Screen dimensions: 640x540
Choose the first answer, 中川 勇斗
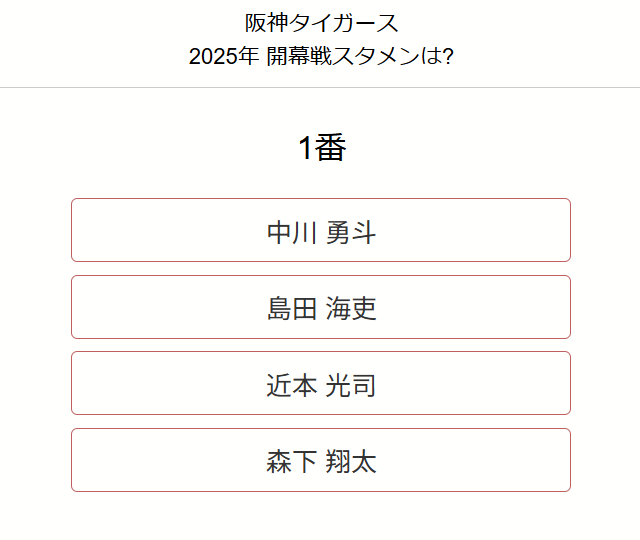click(321, 231)
